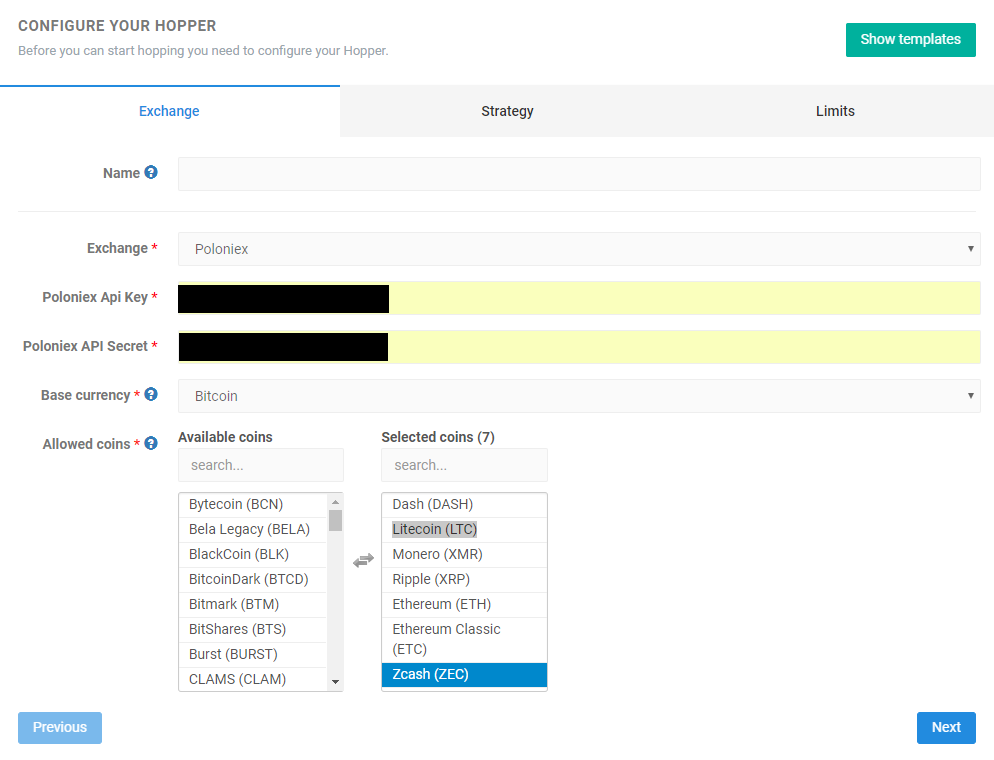Switch to the Limits tab
The image size is (994, 760).
click(x=835, y=111)
